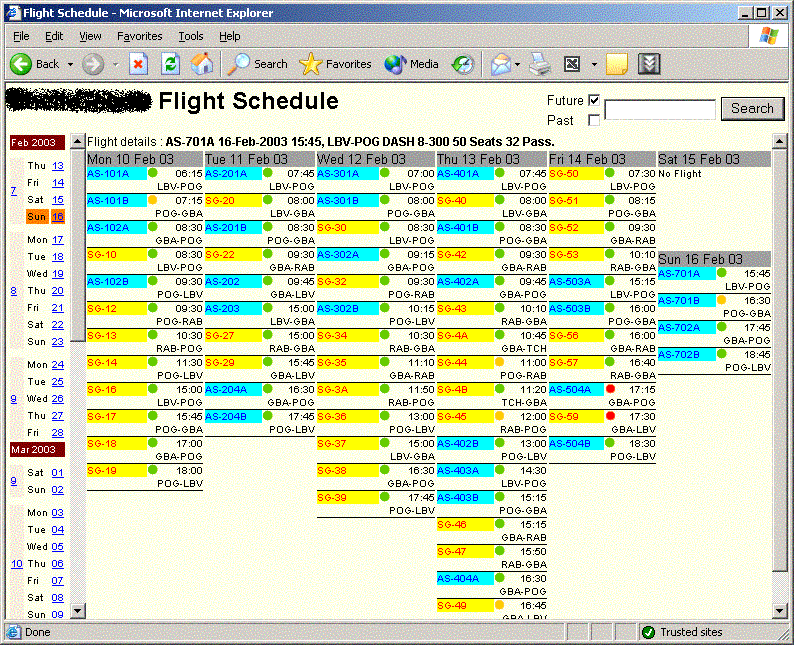Image resolution: width=794 pixels, height=645 pixels.
Task: Refresh the page with the Refresh icon
Action: 171,64
